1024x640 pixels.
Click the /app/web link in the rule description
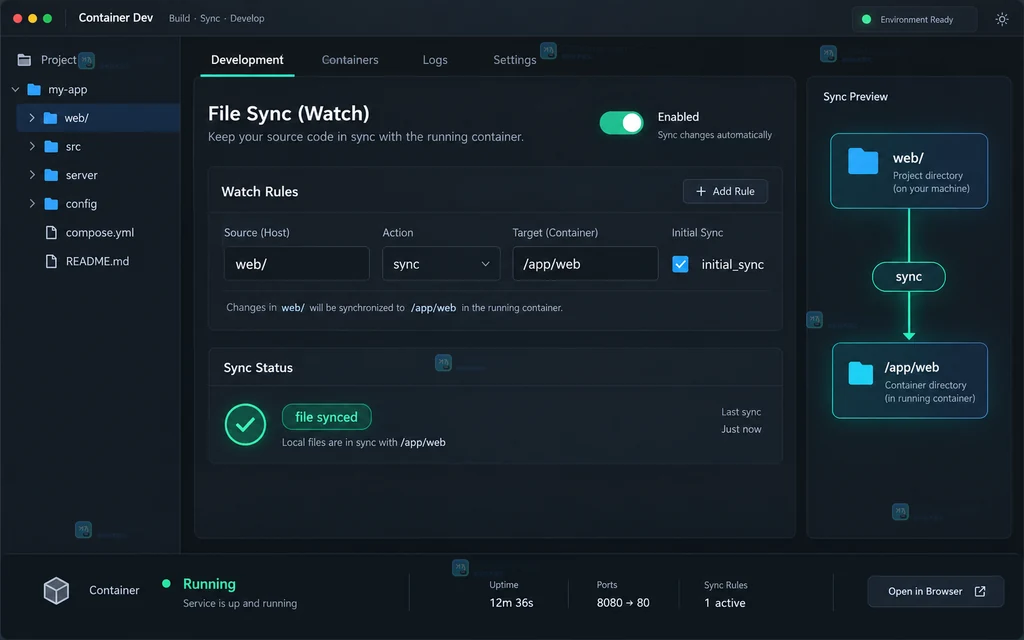click(434, 308)
